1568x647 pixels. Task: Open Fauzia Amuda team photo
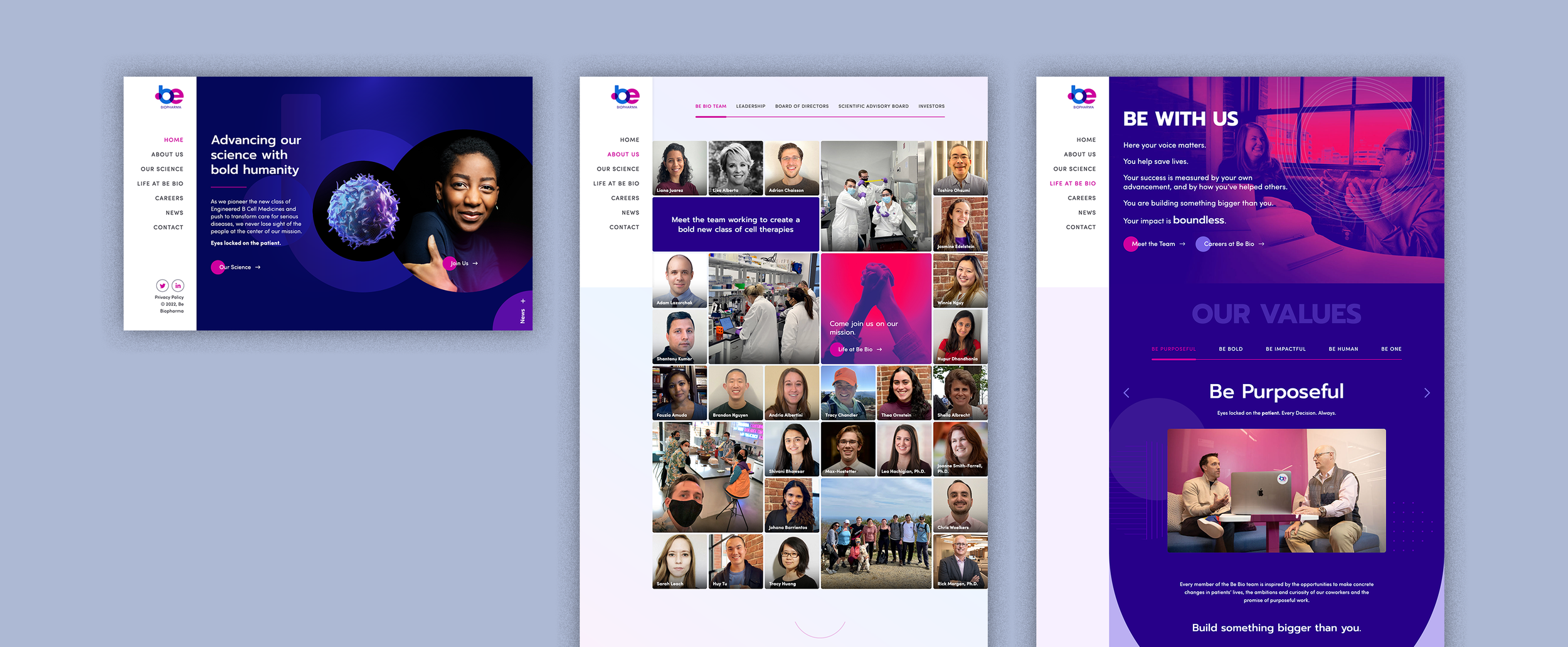point(680,393)
